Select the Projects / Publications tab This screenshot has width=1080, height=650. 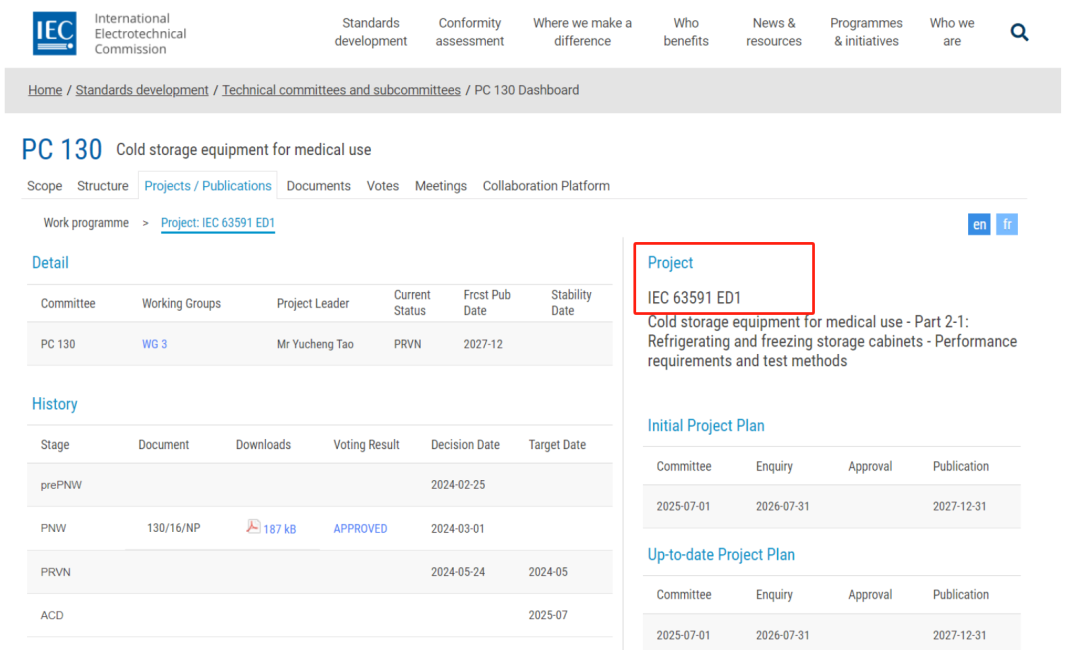pyautogui.click(x=208, y=186)
